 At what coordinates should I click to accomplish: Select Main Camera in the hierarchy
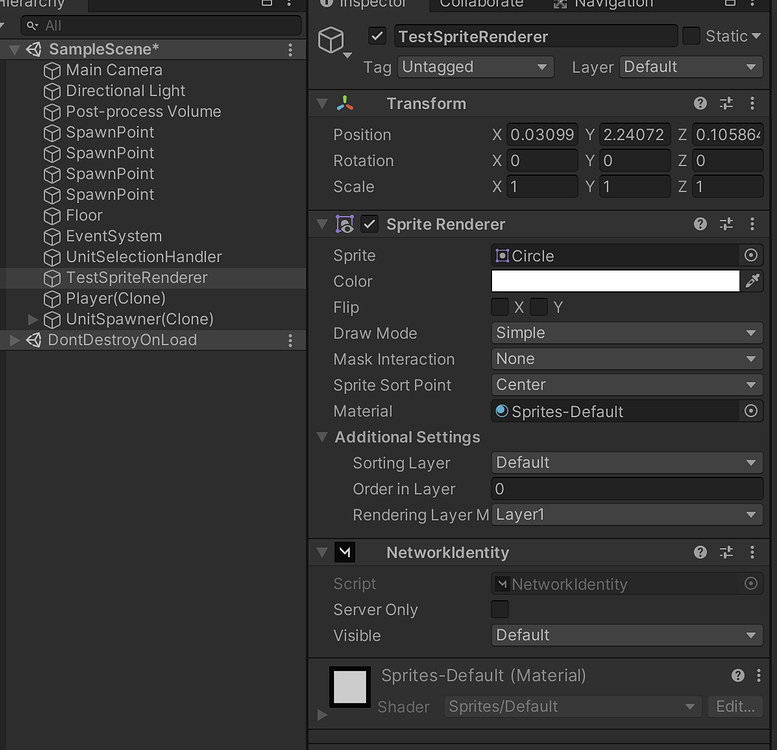[113, 70]
